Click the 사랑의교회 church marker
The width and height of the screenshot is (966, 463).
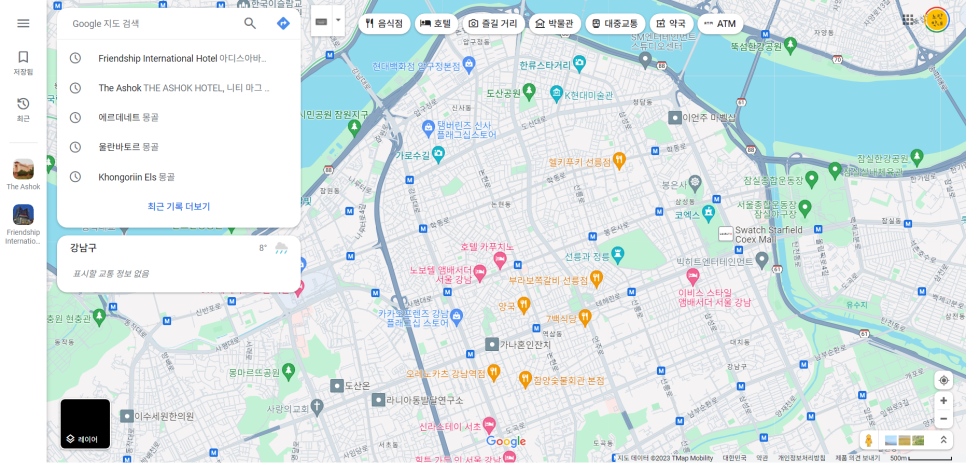[x=317, y=406]
